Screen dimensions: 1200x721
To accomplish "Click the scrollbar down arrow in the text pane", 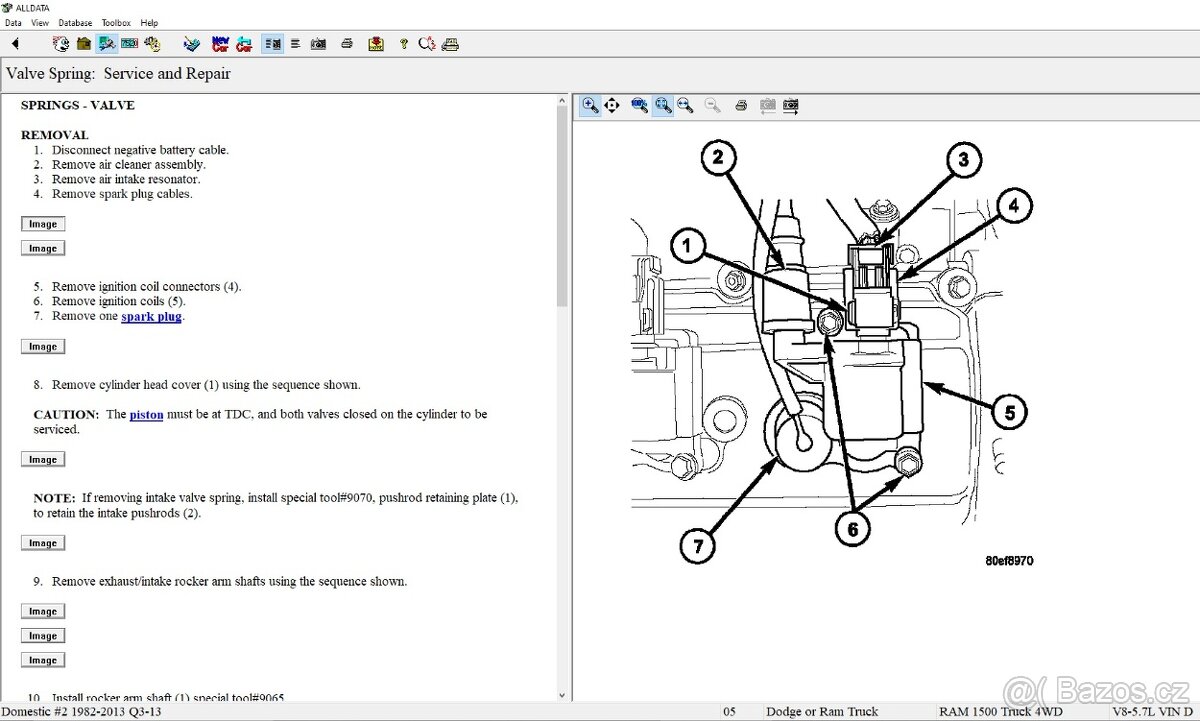I will (x=562, y=693).
